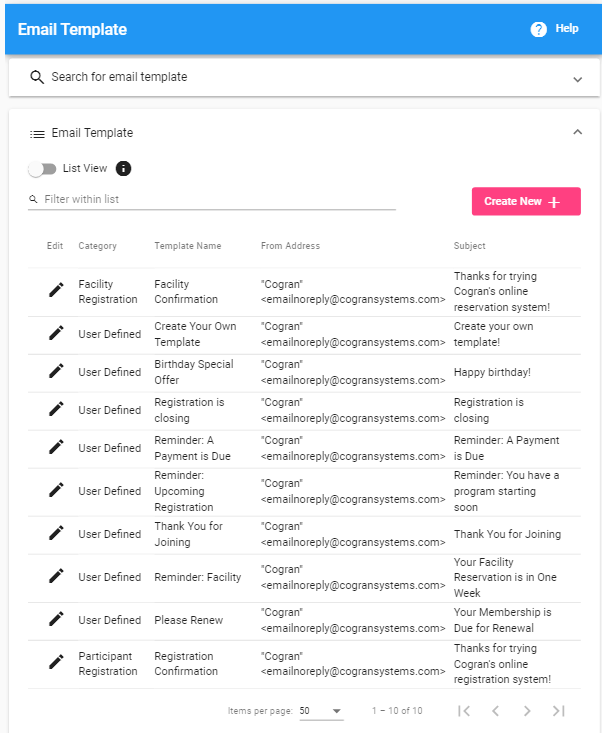This screenshot has width=602, height=733.
Task: Click the Help link in header
Action: point(566,29)
